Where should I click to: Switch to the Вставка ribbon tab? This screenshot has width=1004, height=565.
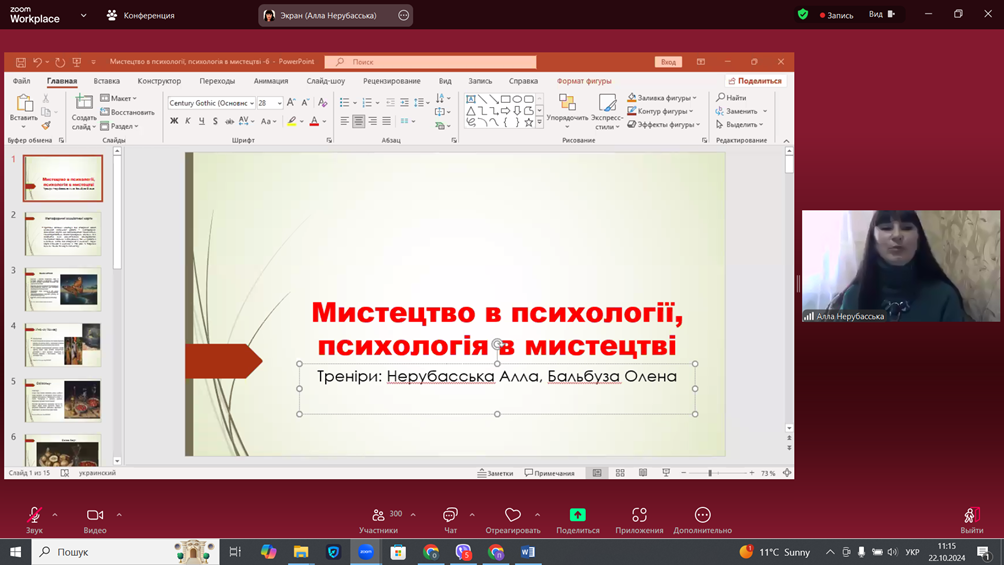coord(106,81)
